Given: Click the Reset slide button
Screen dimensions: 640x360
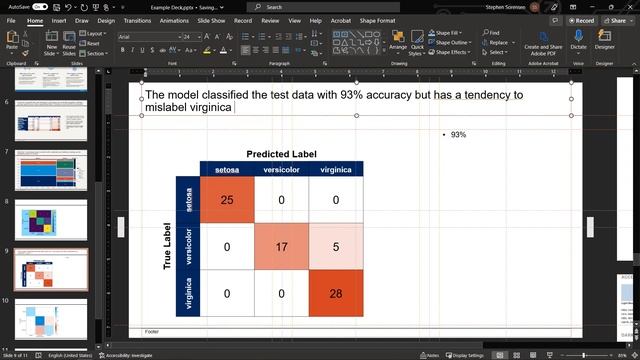Looking at the screenshot, I should (x=89, y=43).
